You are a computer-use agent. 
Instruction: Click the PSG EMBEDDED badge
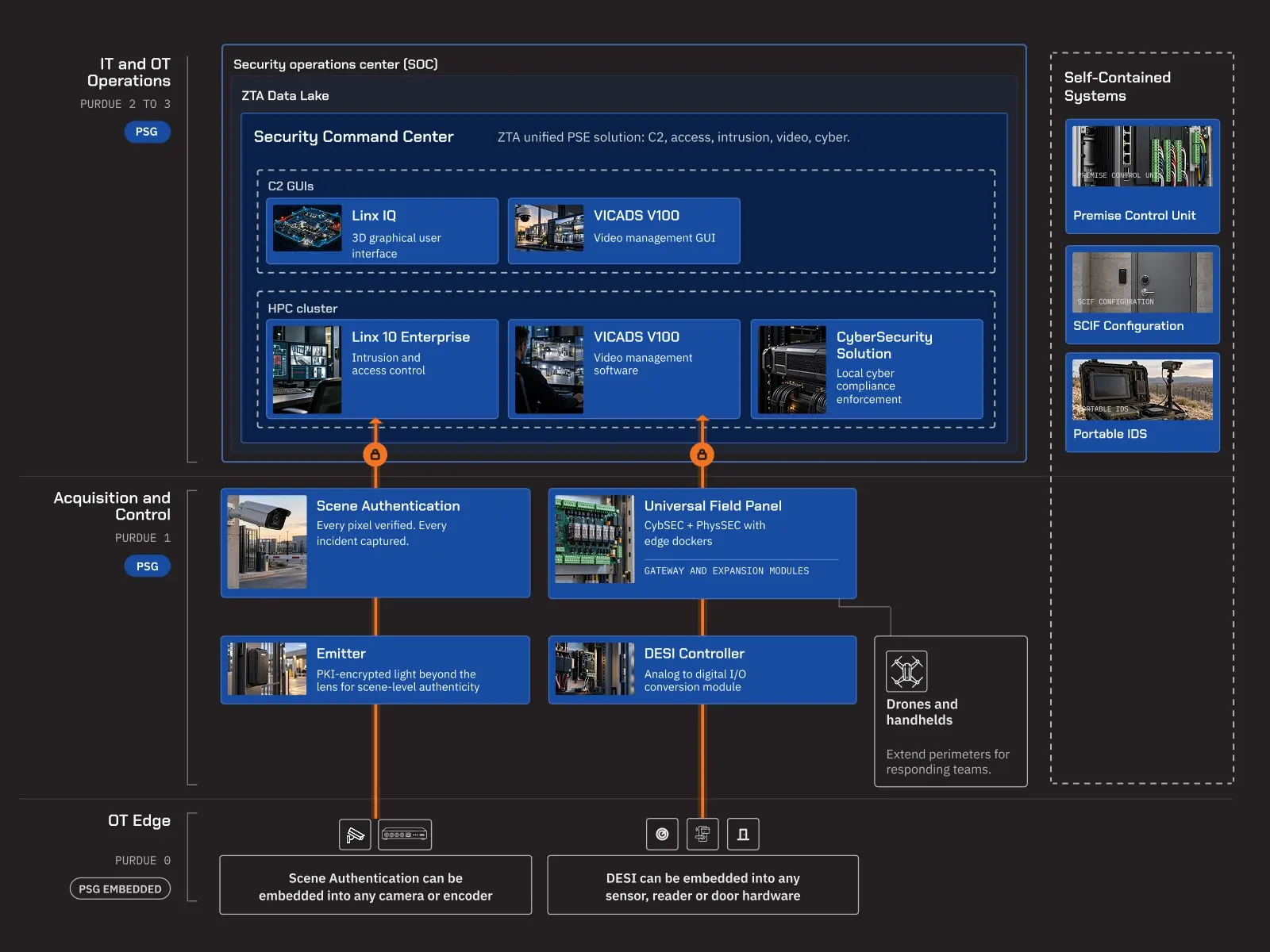[120, 889]
